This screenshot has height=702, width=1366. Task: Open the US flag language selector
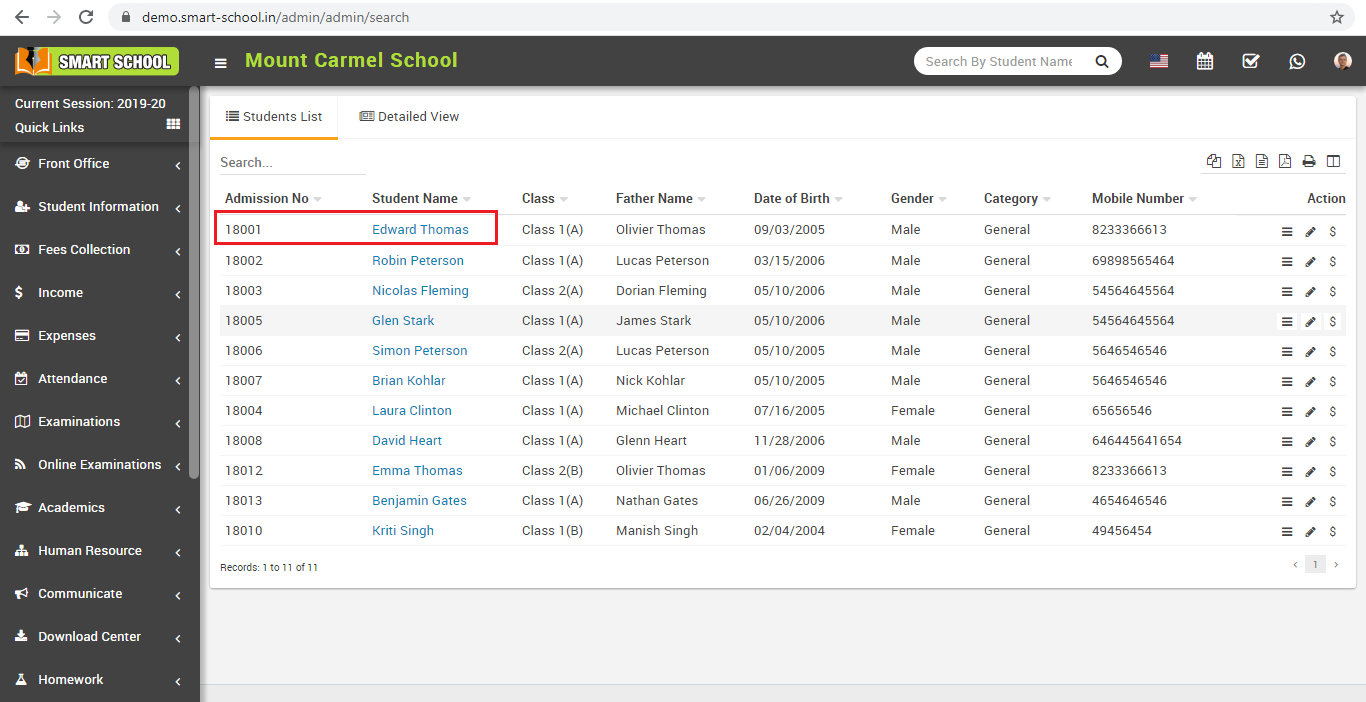(x=1159, y=61)
